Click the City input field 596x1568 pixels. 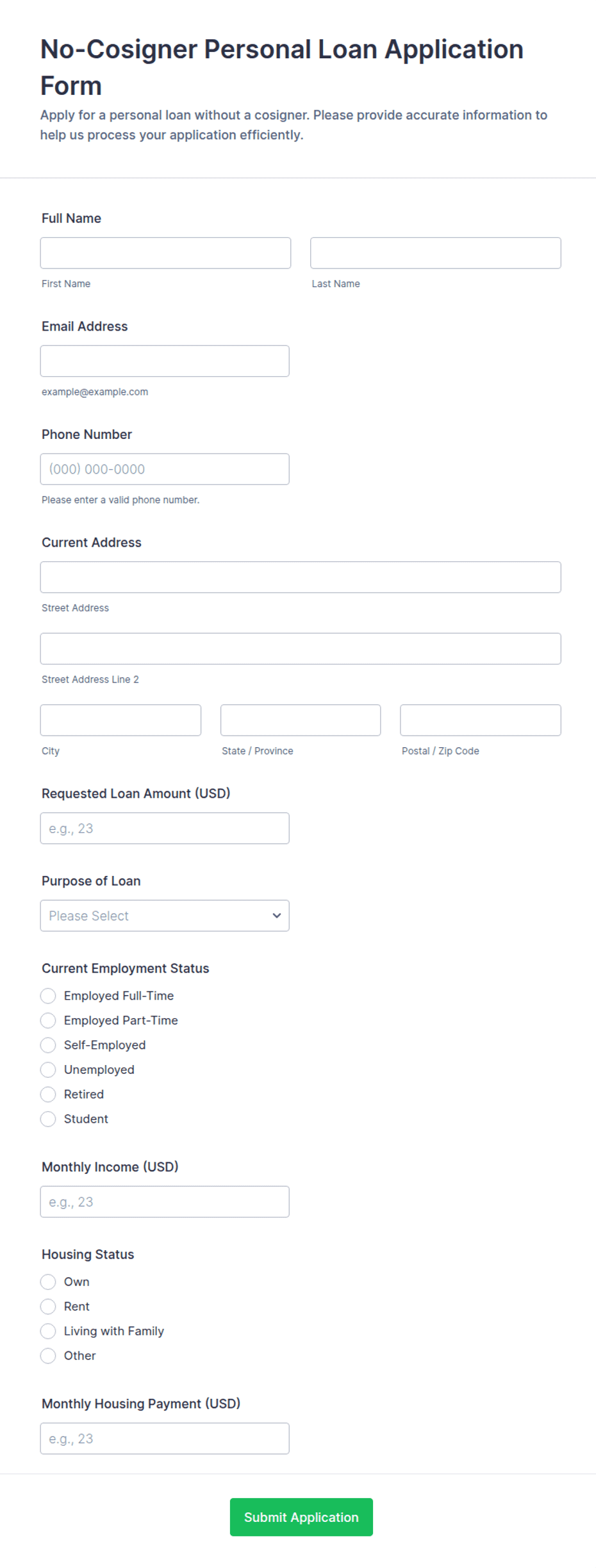[x=120, y=720]
